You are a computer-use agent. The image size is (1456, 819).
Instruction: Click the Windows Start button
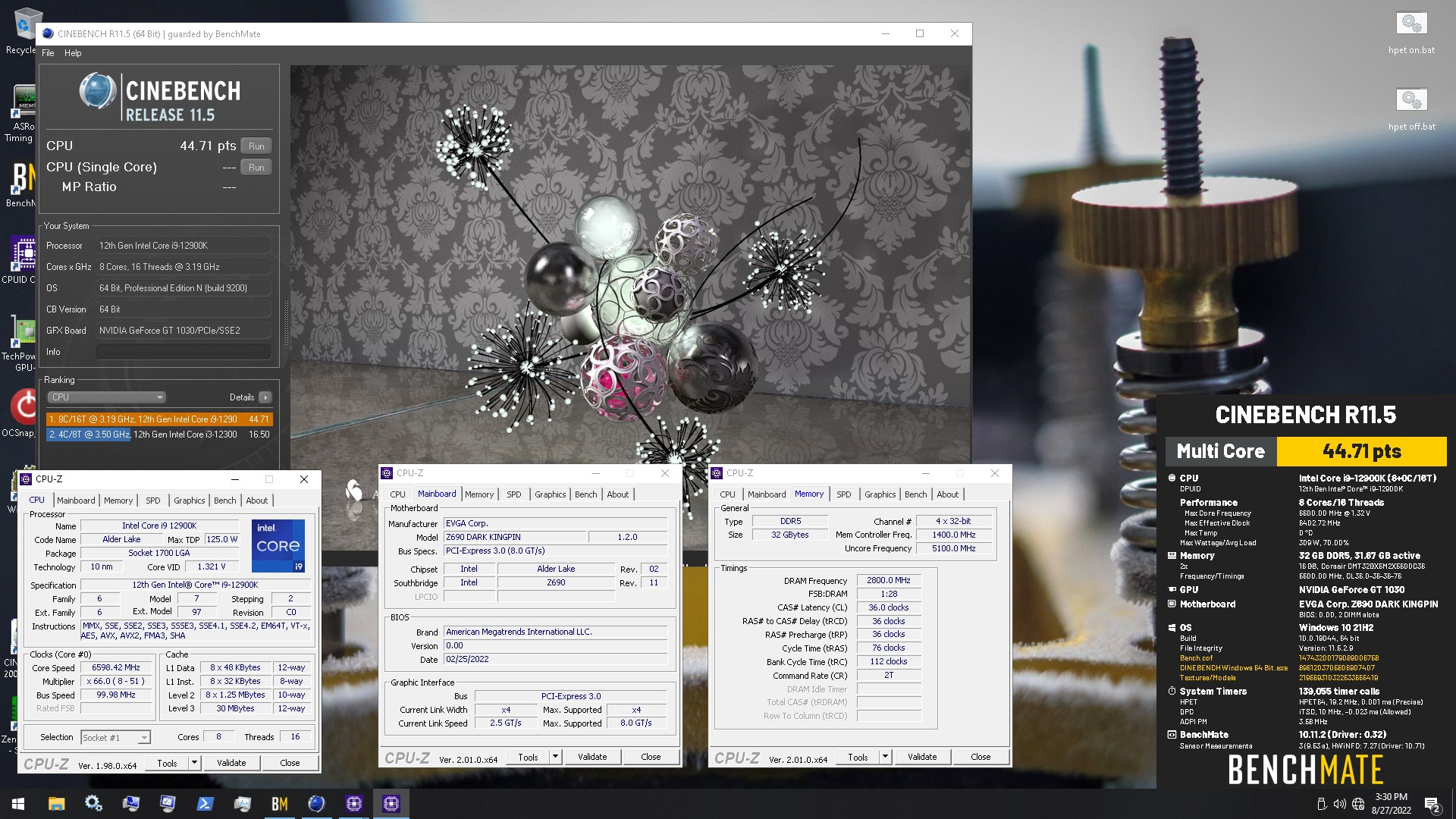pyautogui.click(x=18, y=804)
